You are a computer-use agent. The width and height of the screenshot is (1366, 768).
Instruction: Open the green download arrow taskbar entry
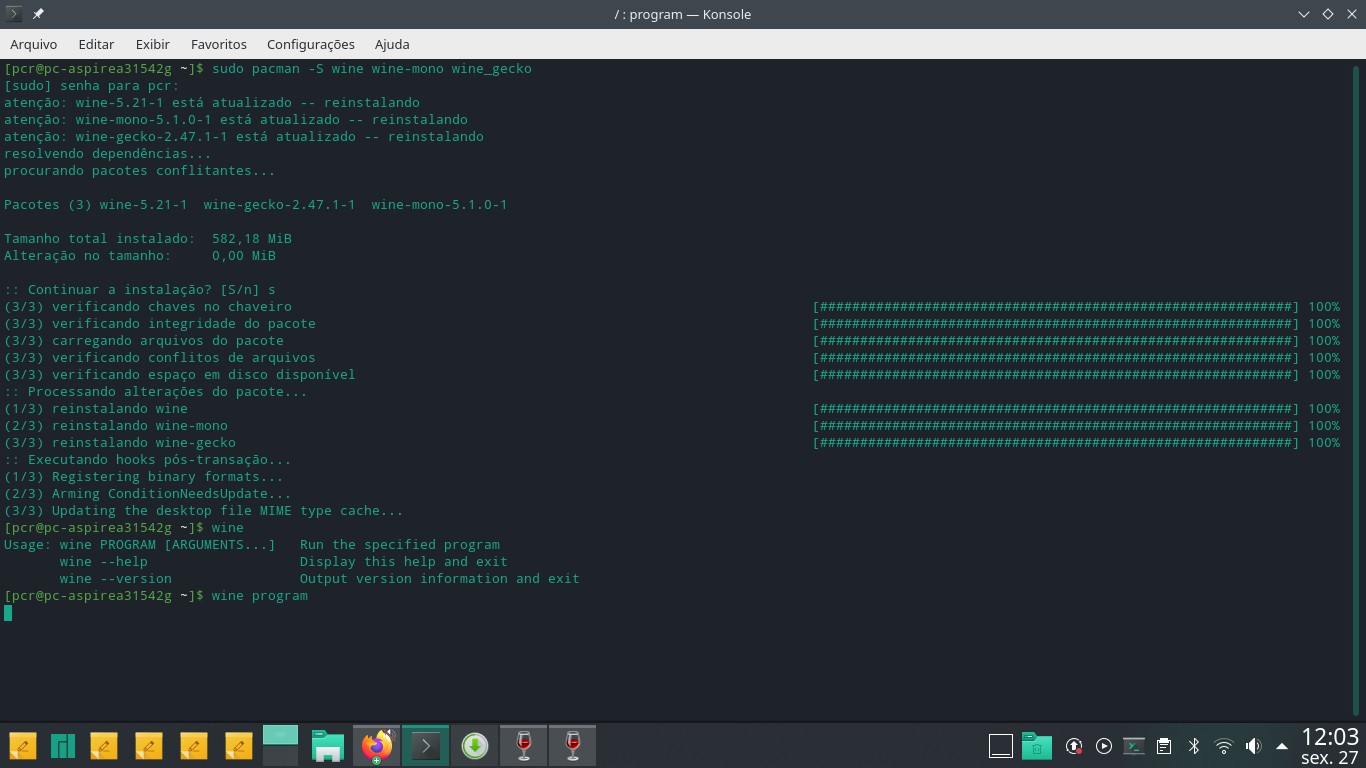(x=475, y=746)
